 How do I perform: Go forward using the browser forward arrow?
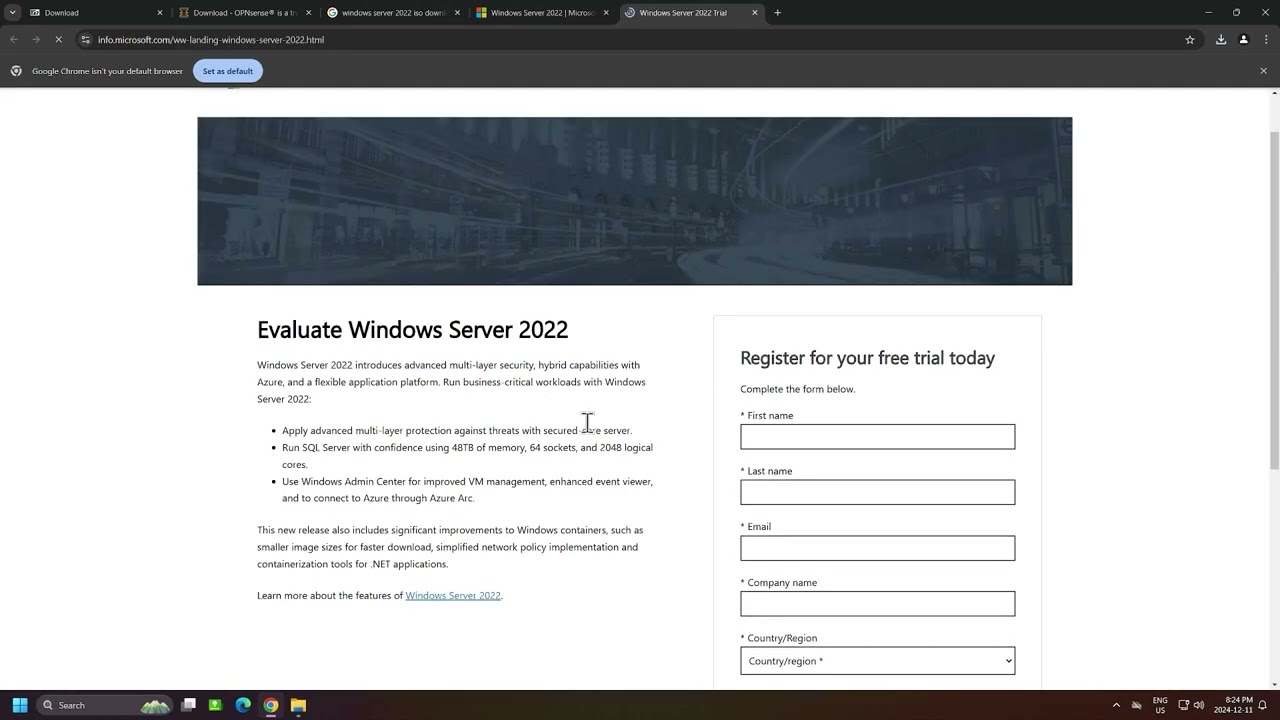point(35,40)
